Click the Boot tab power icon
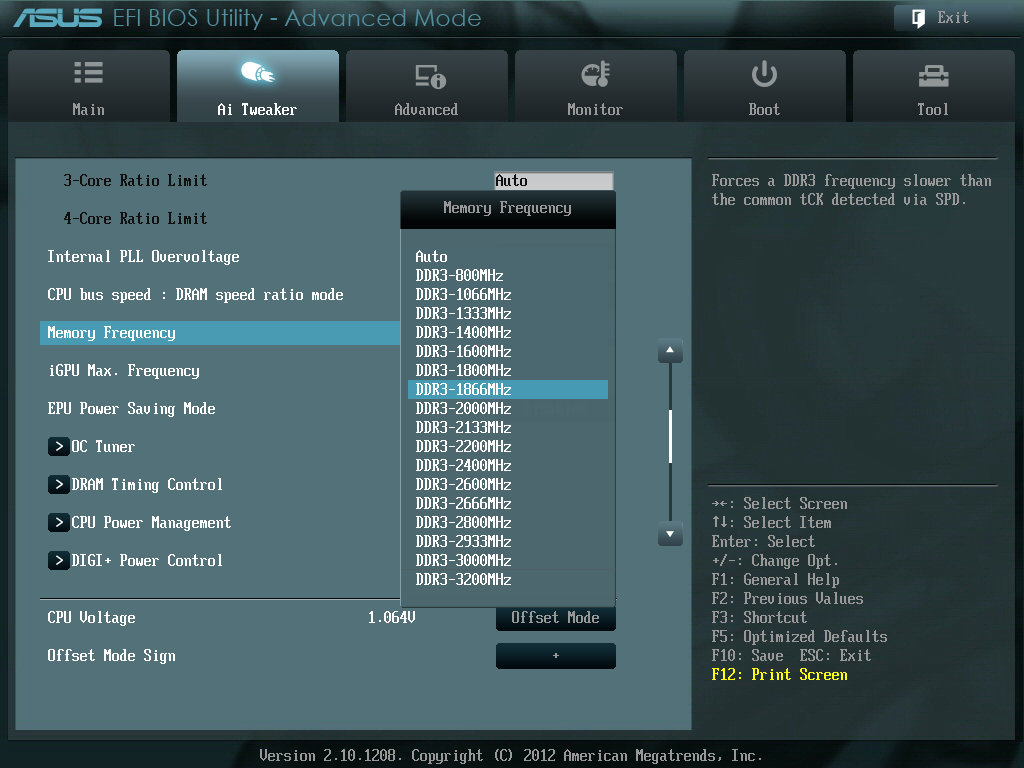Viewport: 1024px width, 768px height. [764, 74]
